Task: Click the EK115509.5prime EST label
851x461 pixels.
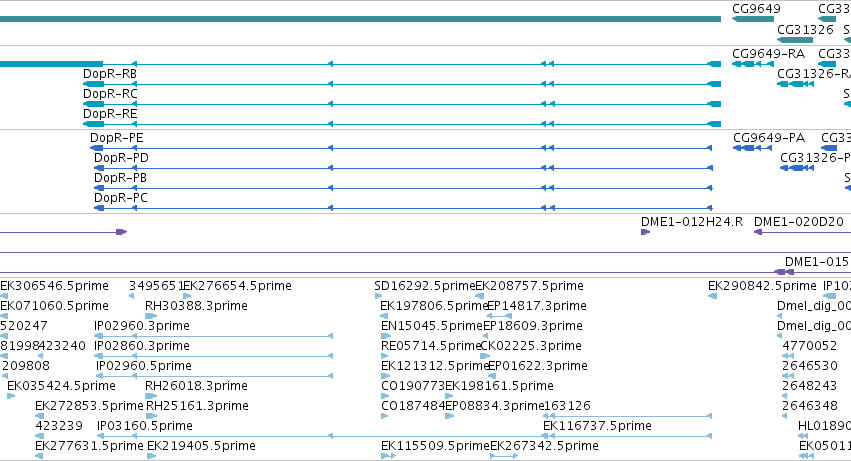Action: 435,447
